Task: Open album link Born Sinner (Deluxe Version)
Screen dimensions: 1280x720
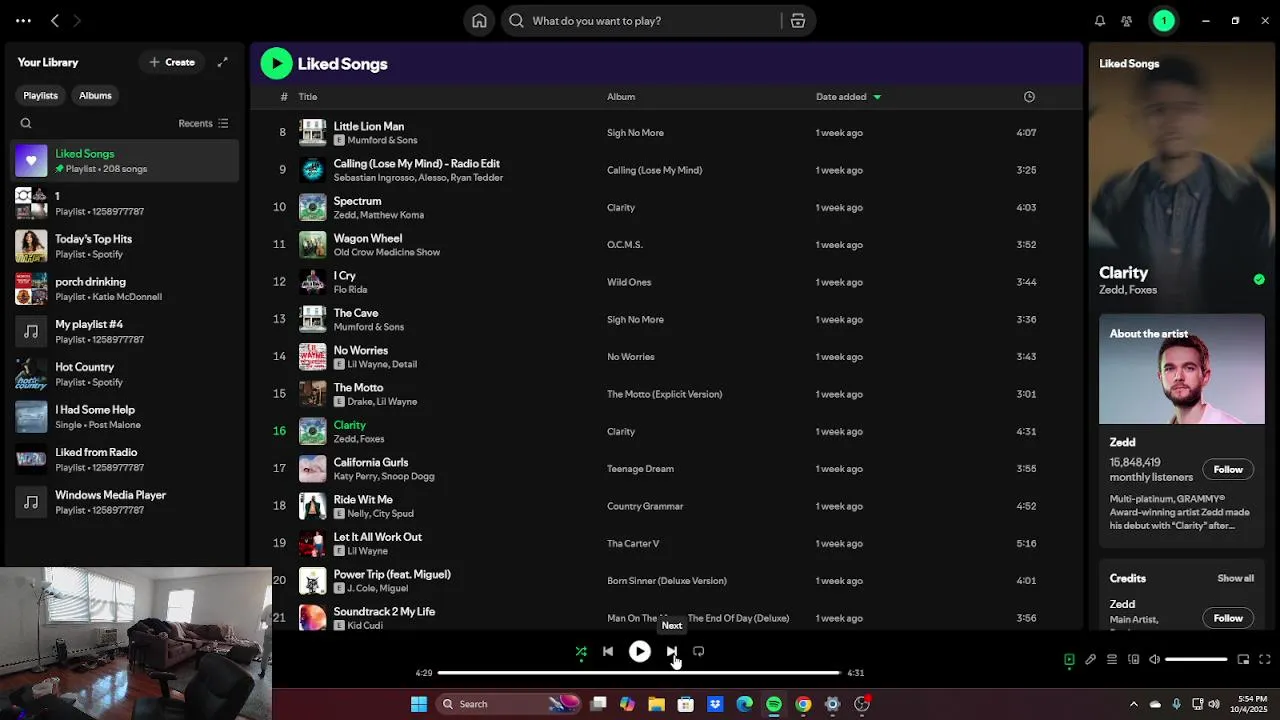Action: tap(667, 581)
